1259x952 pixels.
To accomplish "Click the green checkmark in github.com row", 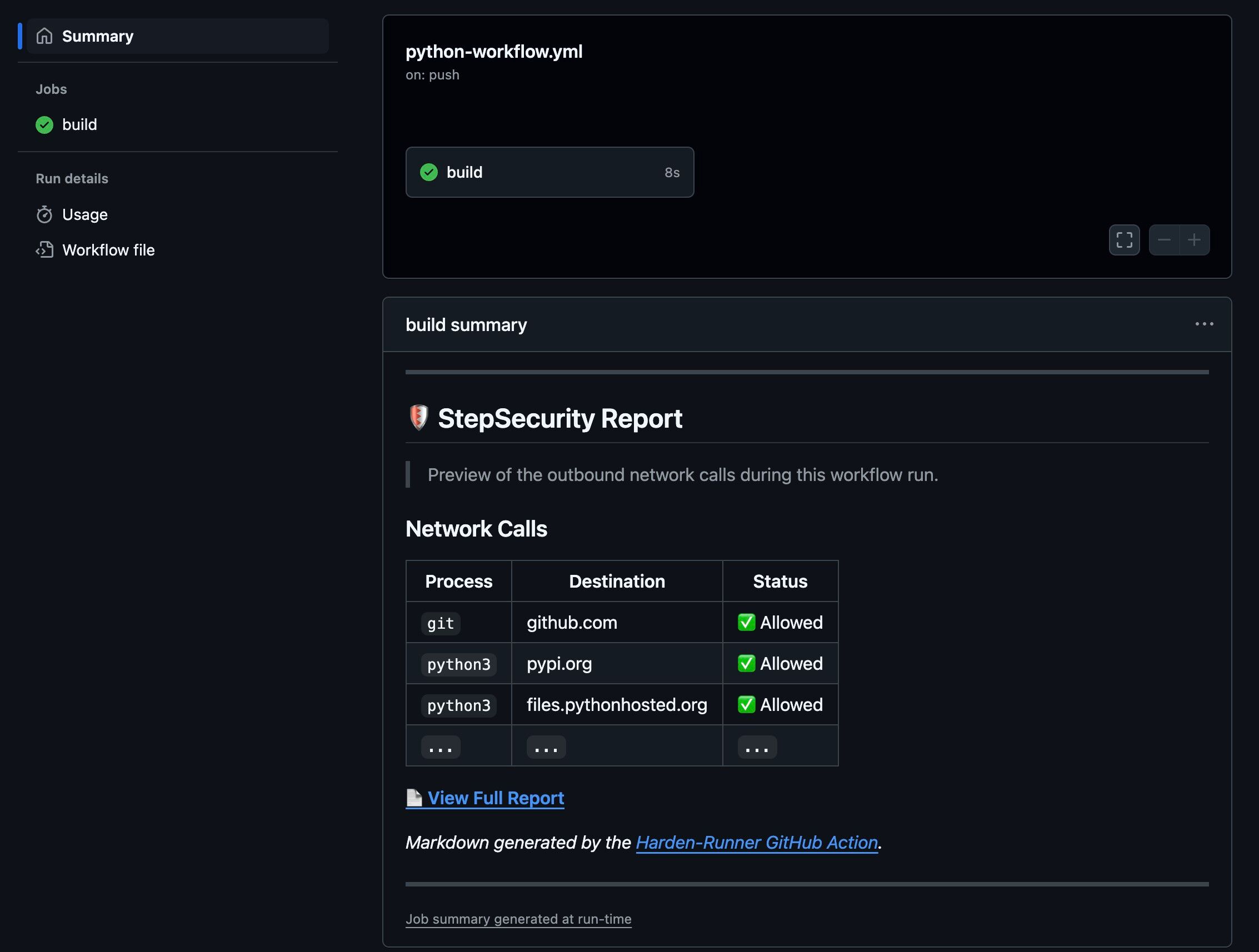I will [x=746, y=622].
